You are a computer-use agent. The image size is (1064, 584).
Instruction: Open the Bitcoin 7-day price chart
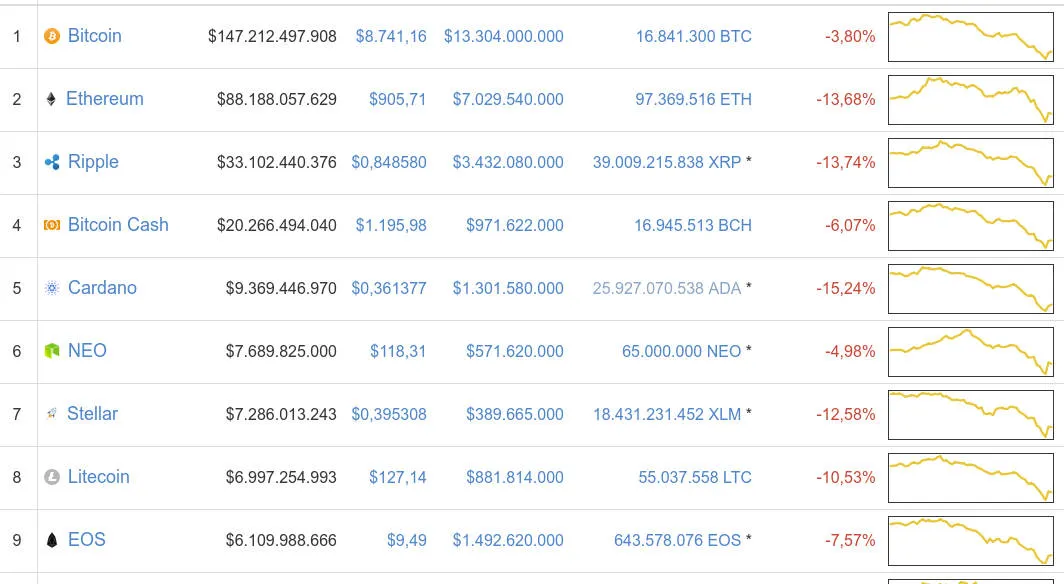pyautogui.click(x=971, y=37)
